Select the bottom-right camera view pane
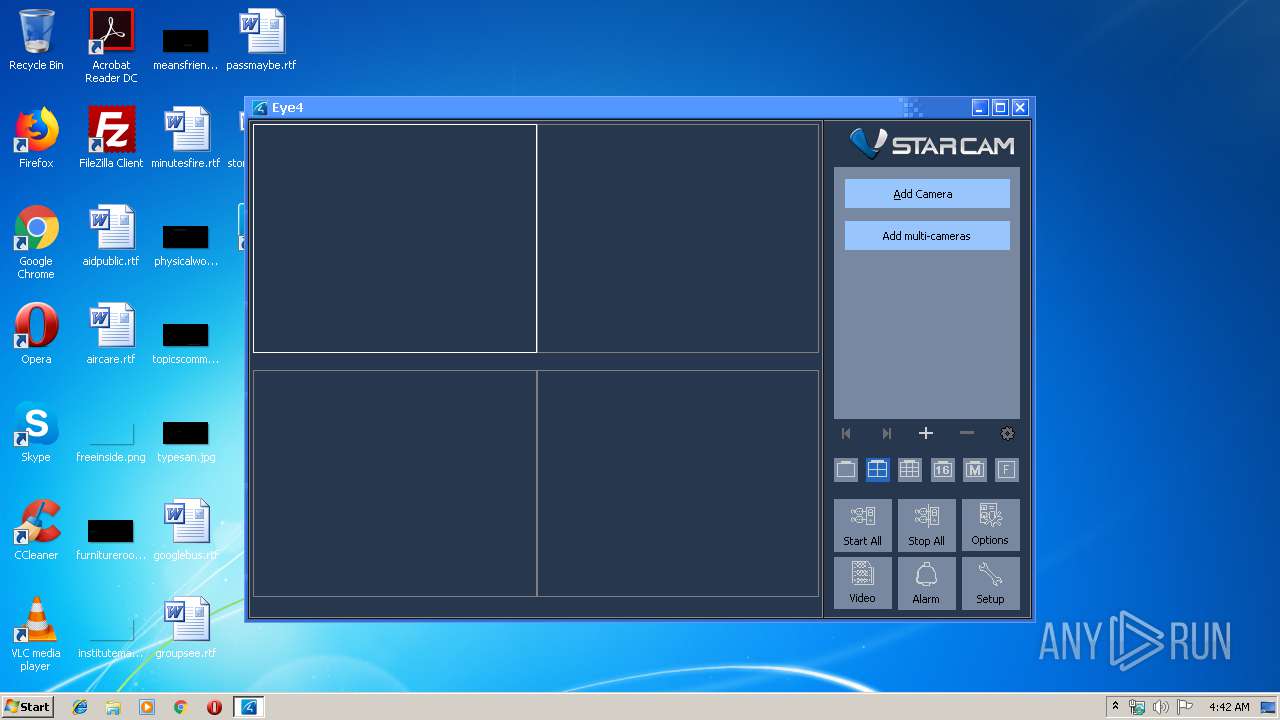 pyautogui.click(x=678, y=483)
